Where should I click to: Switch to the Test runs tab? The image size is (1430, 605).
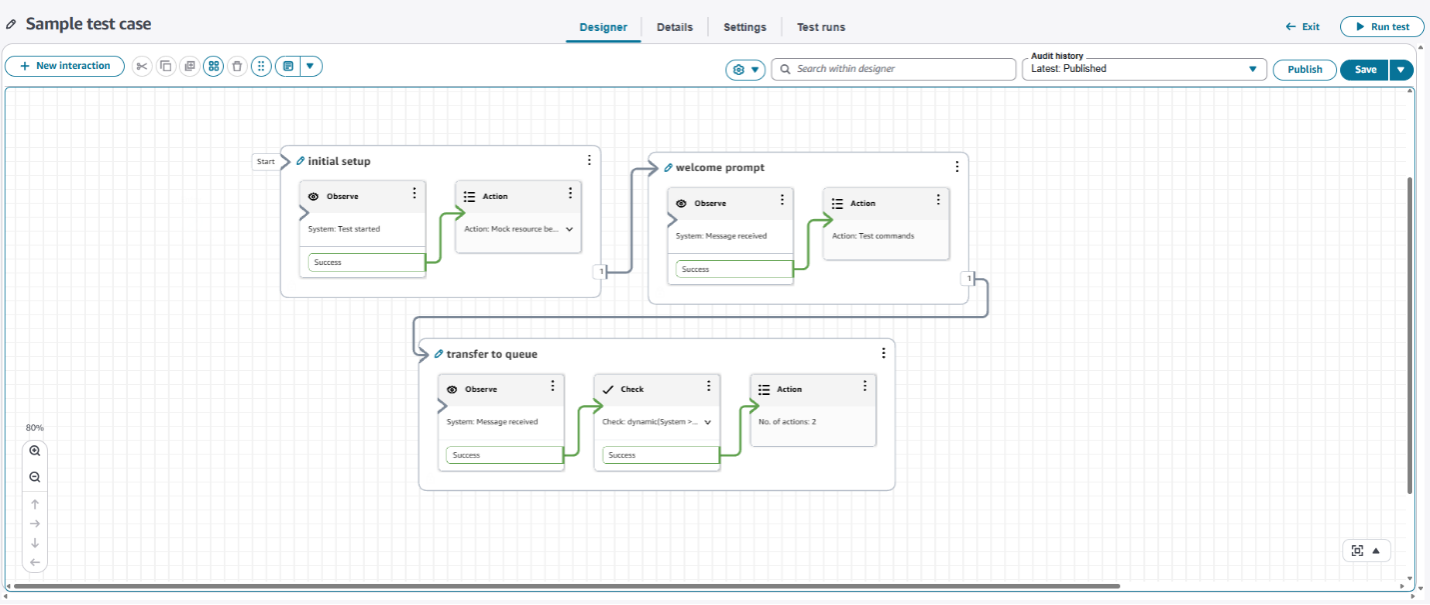pos(820,27)
